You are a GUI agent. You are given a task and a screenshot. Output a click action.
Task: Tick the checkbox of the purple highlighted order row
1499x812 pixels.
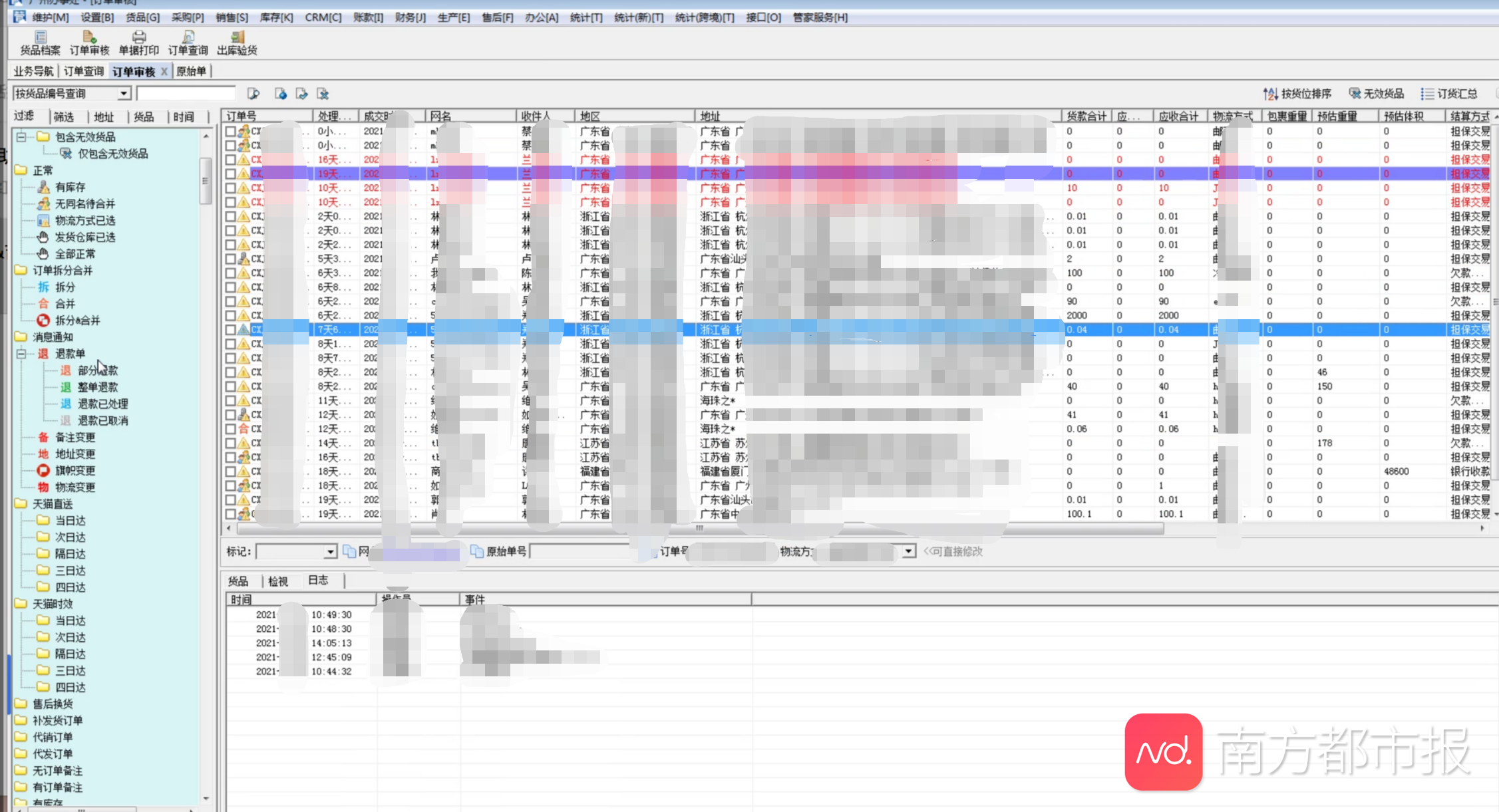click(230, 174)
